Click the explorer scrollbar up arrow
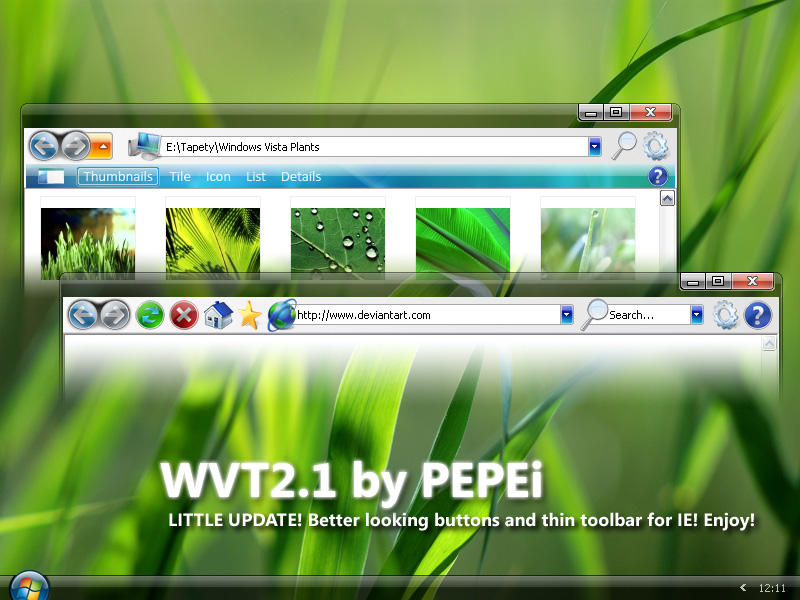The height and width of the screenshot is (600, 800). (x=667, y=198)
